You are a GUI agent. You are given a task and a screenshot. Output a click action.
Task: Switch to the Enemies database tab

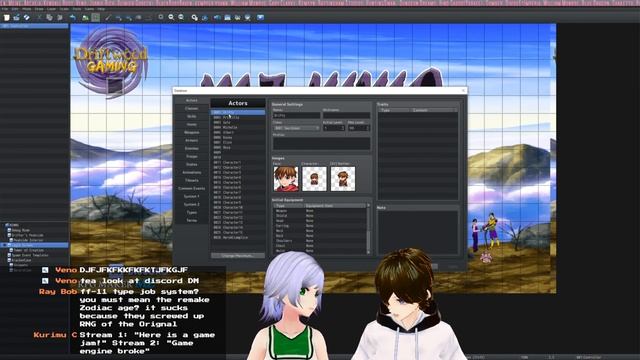click(191, 148)
